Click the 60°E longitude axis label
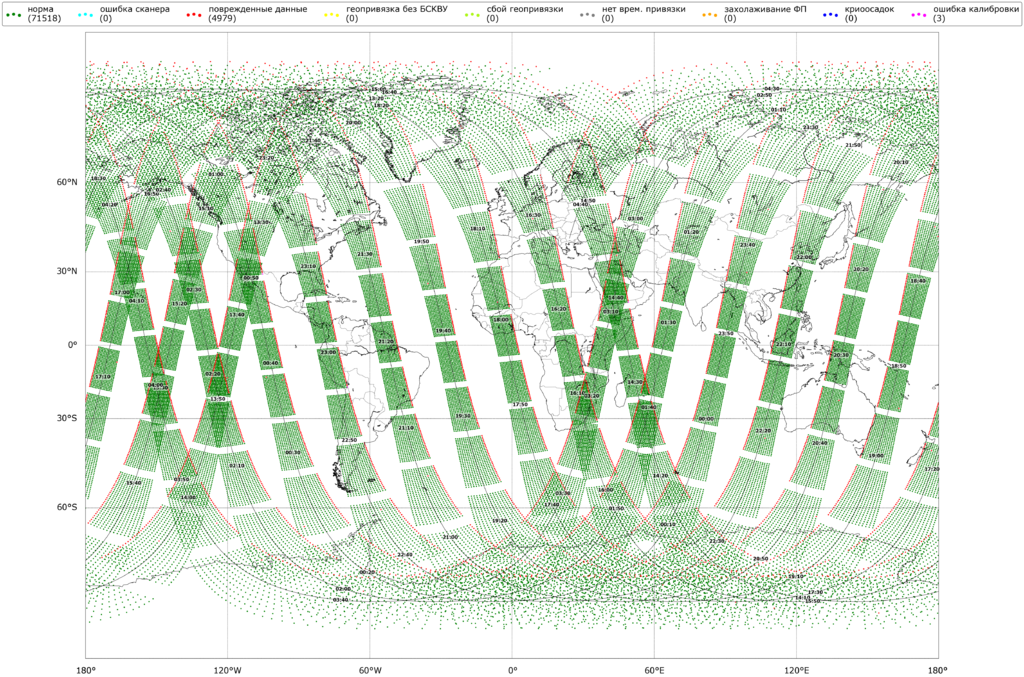Viewport: 1024px width, 677px height. pos(654,668)
